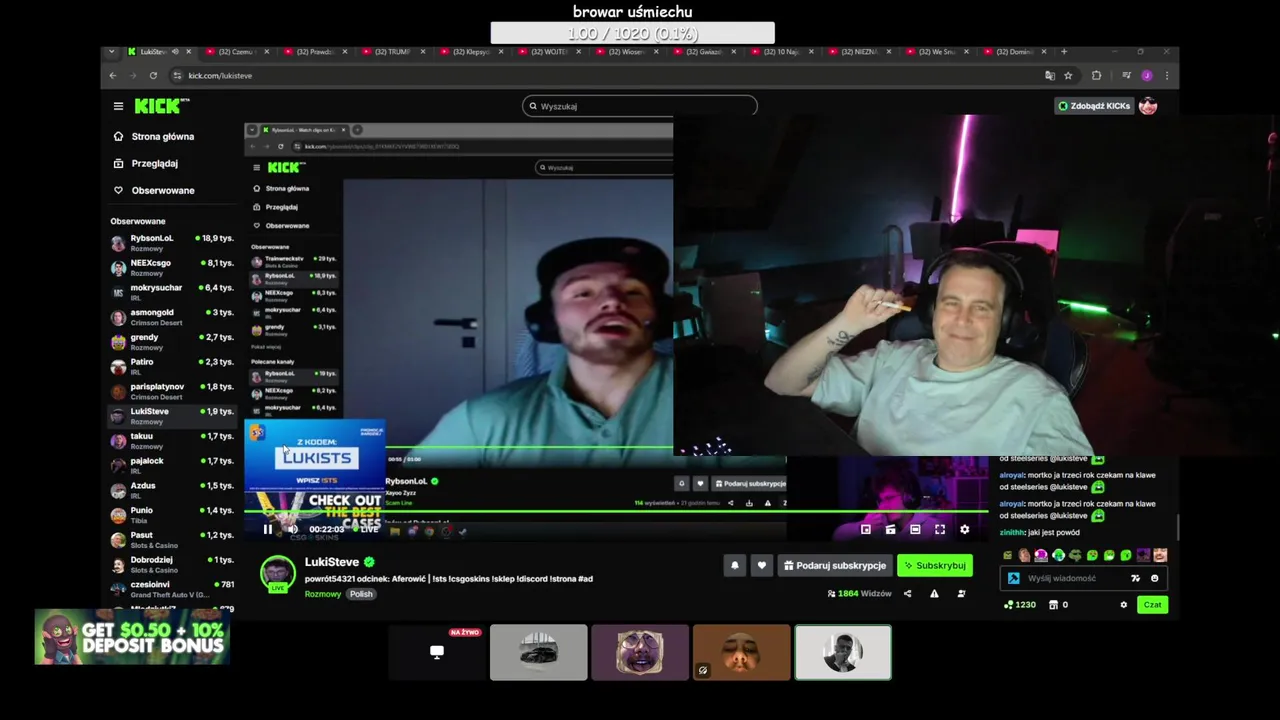The image size is (1280, 720).
Task: Mute the stream volume
Action: tap(292, 529)
